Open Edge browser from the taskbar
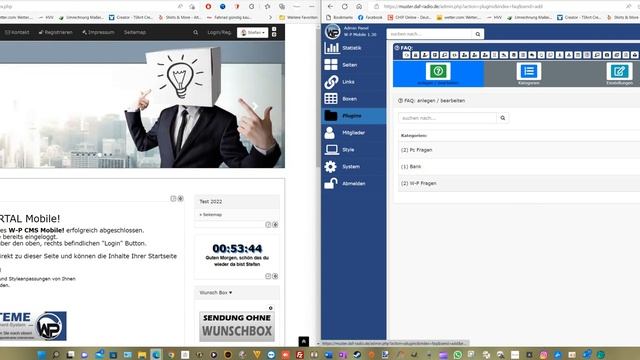This screenshot has width=640, height=360. (156, 354)
